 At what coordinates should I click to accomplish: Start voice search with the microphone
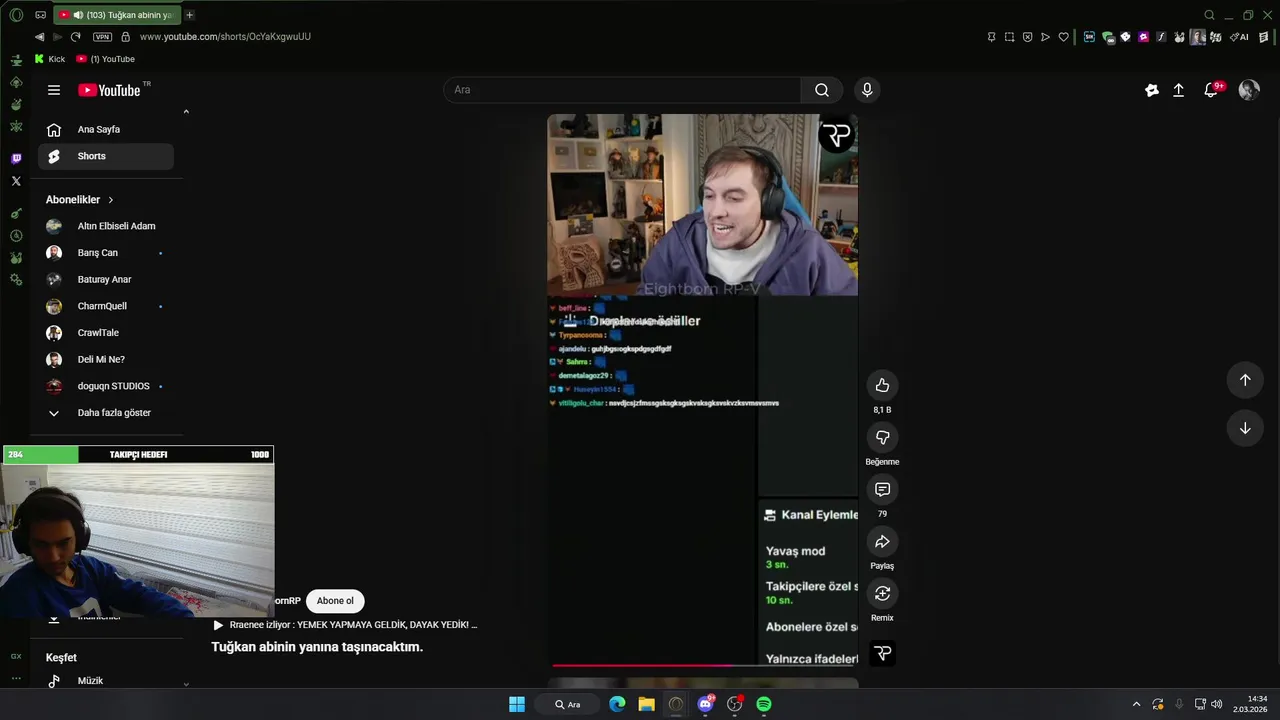867,90
